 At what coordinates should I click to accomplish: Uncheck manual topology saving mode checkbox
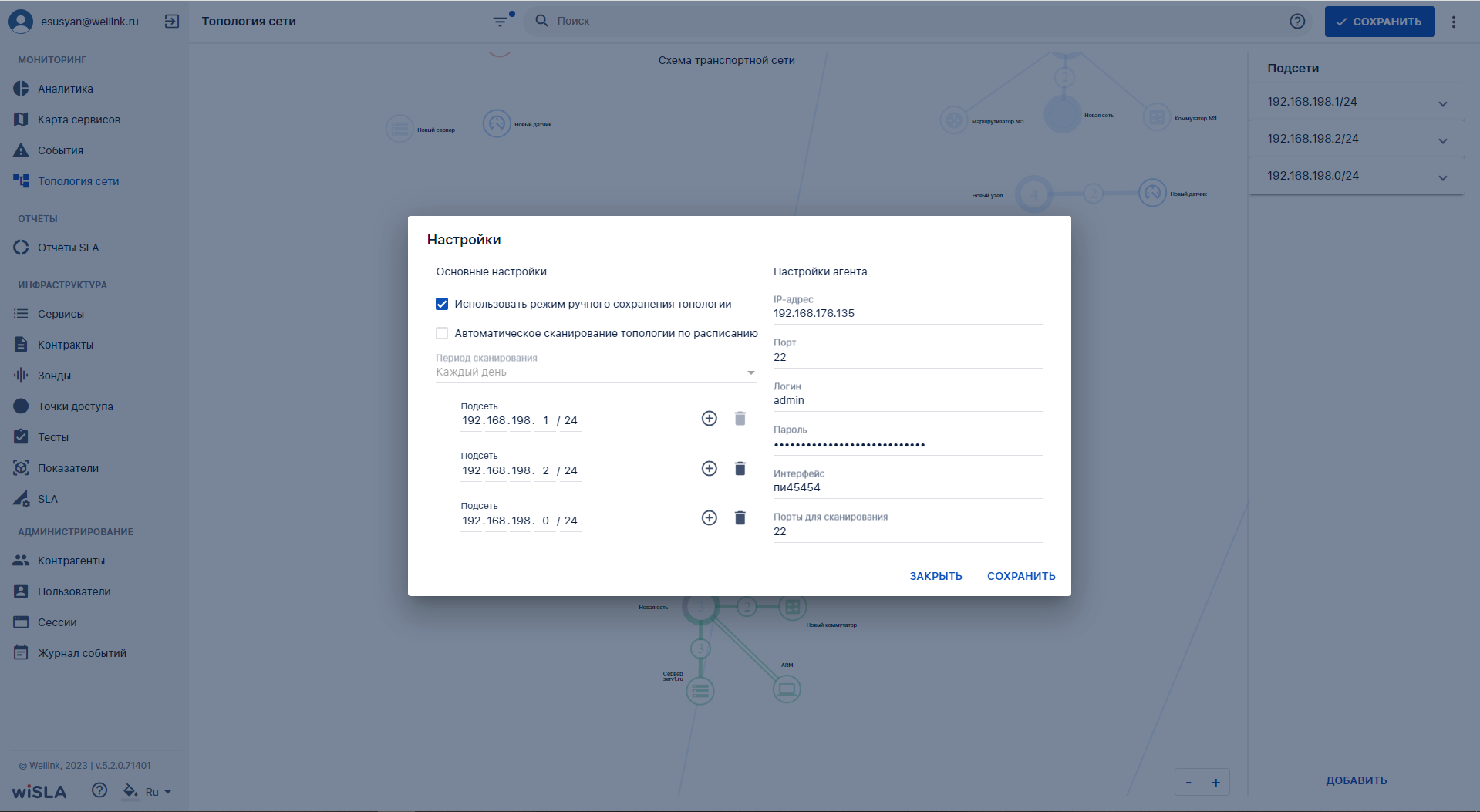coord(442,304)
